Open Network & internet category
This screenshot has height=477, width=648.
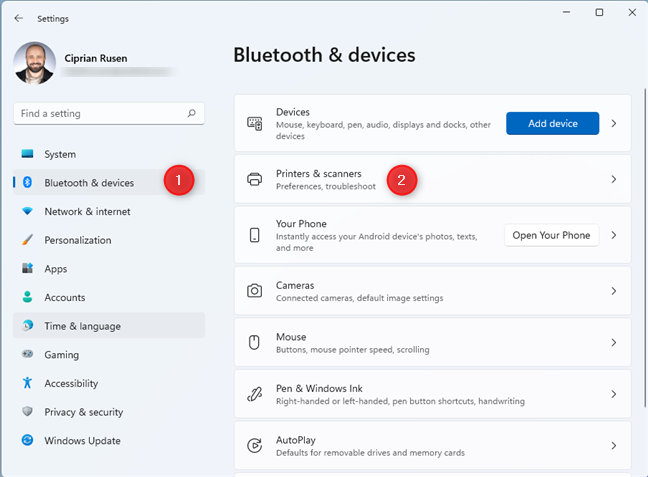[x=109, y=211]
